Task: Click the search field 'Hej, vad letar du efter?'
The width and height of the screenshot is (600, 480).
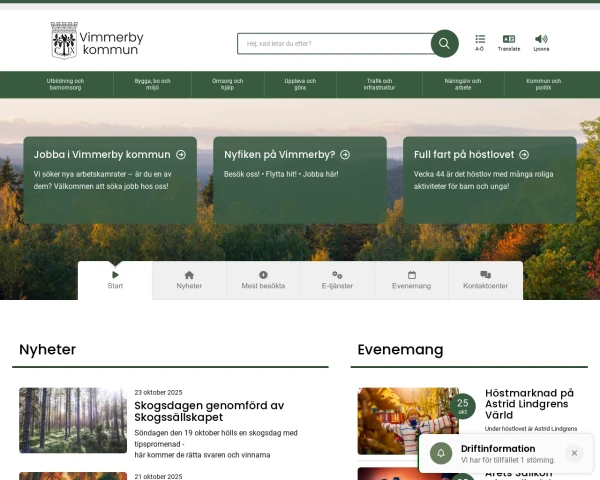Action: [x=334, y=44]
